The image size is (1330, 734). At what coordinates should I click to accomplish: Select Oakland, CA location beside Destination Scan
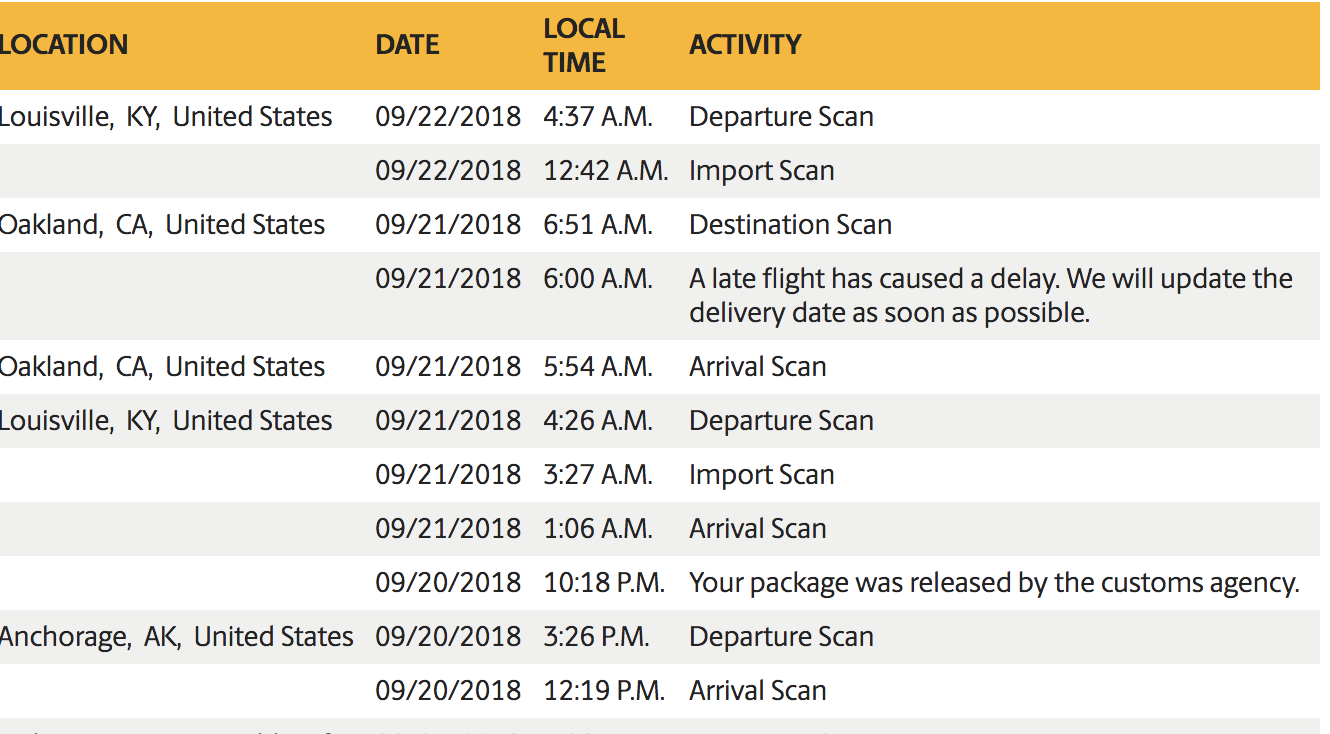[x=163, y=225]
